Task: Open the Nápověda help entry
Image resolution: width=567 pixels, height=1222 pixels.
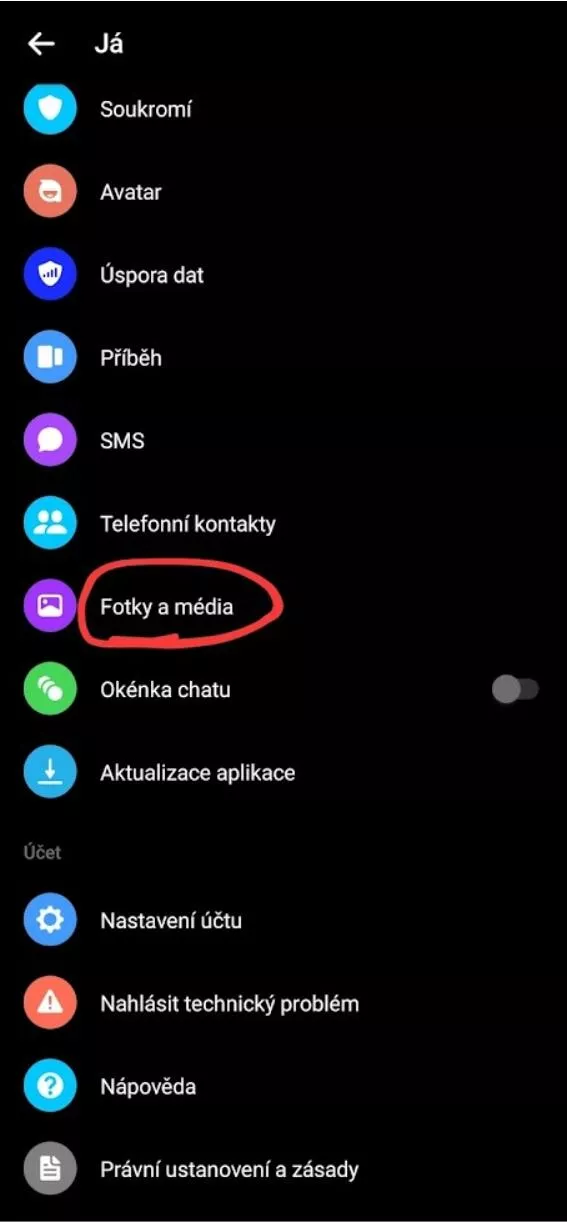Action: [283, 1086]
